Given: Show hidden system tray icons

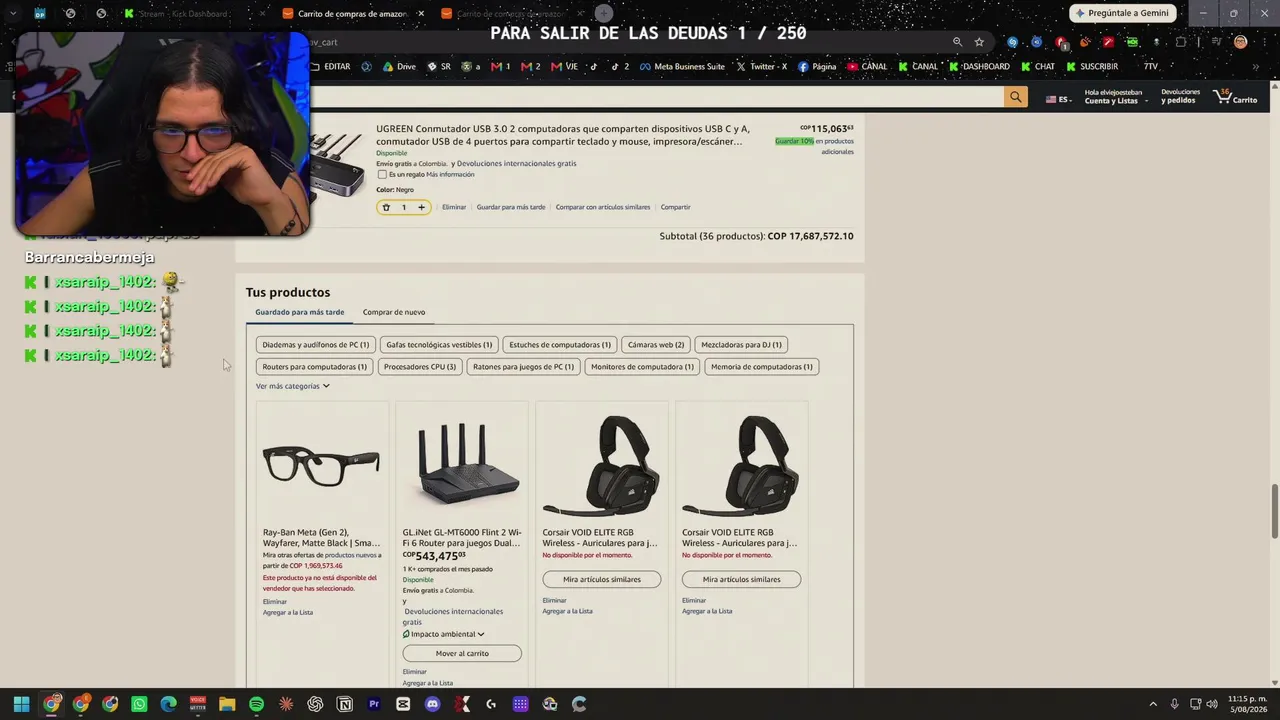Looking at the screenshot, I should pos(1153,704).
